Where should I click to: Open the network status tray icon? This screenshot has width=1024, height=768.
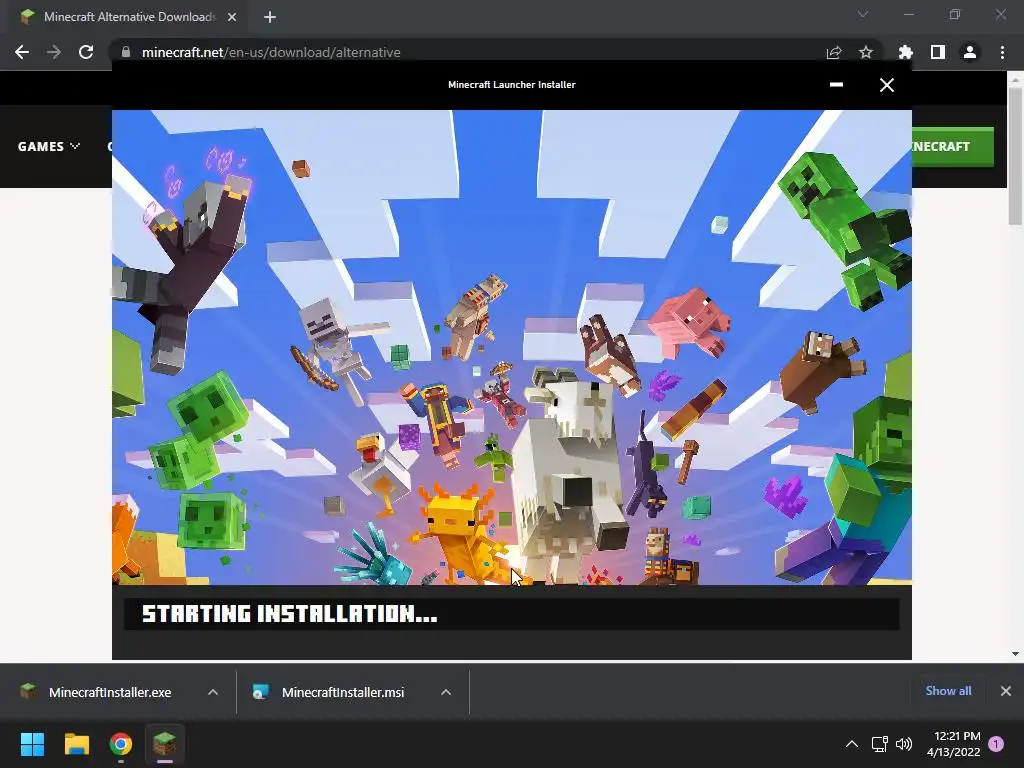click(x=879, y=744)
